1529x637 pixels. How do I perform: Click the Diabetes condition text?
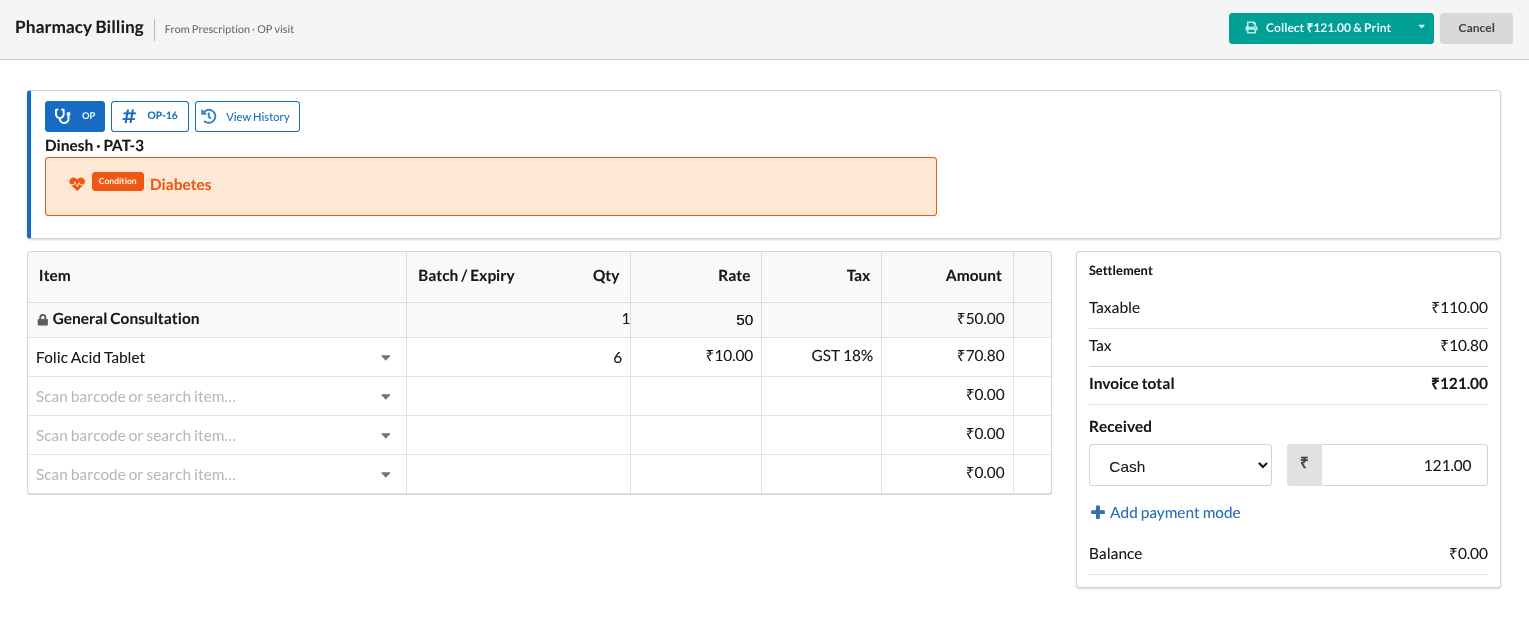click(x=181, y=184)
